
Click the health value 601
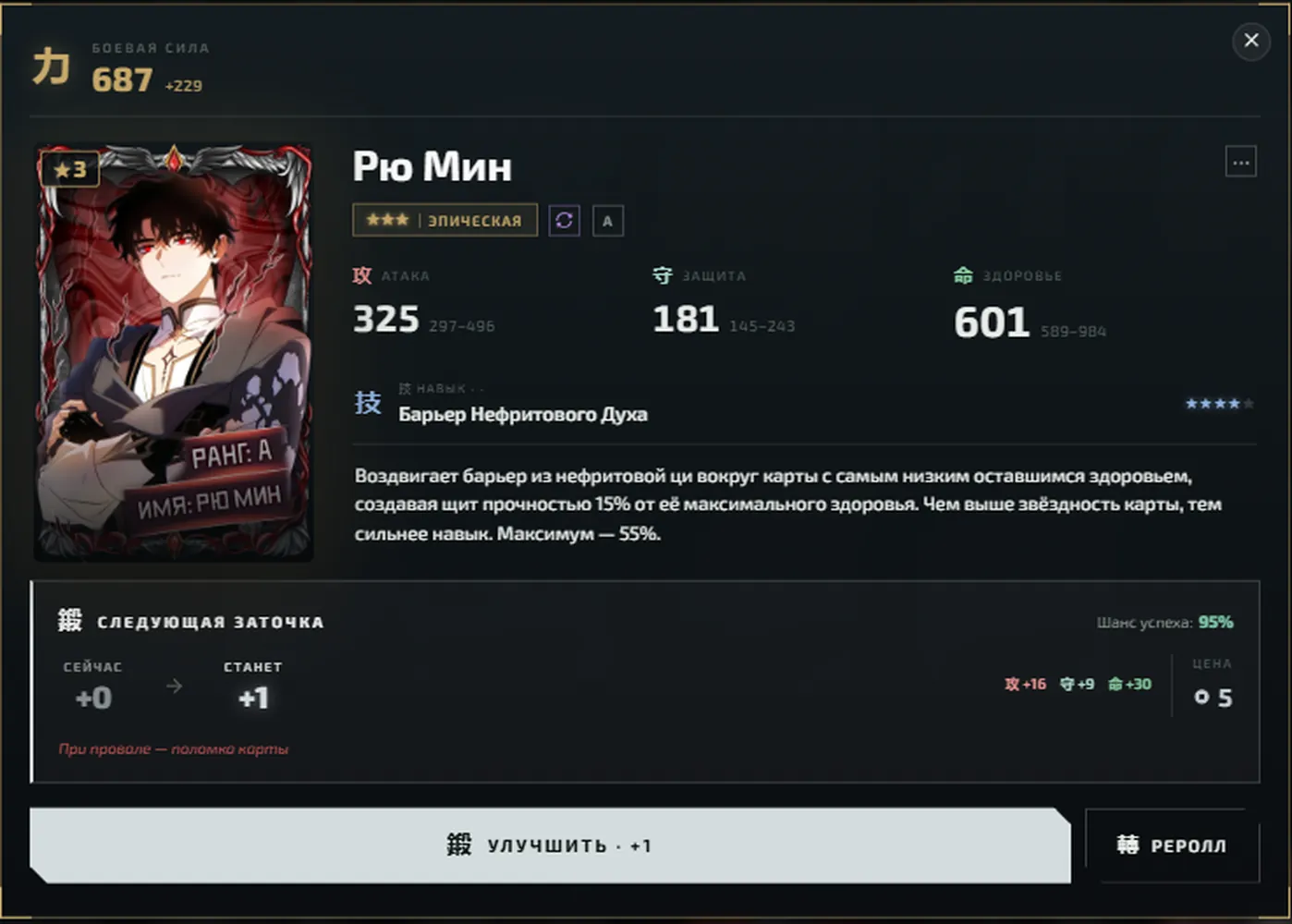992,322
